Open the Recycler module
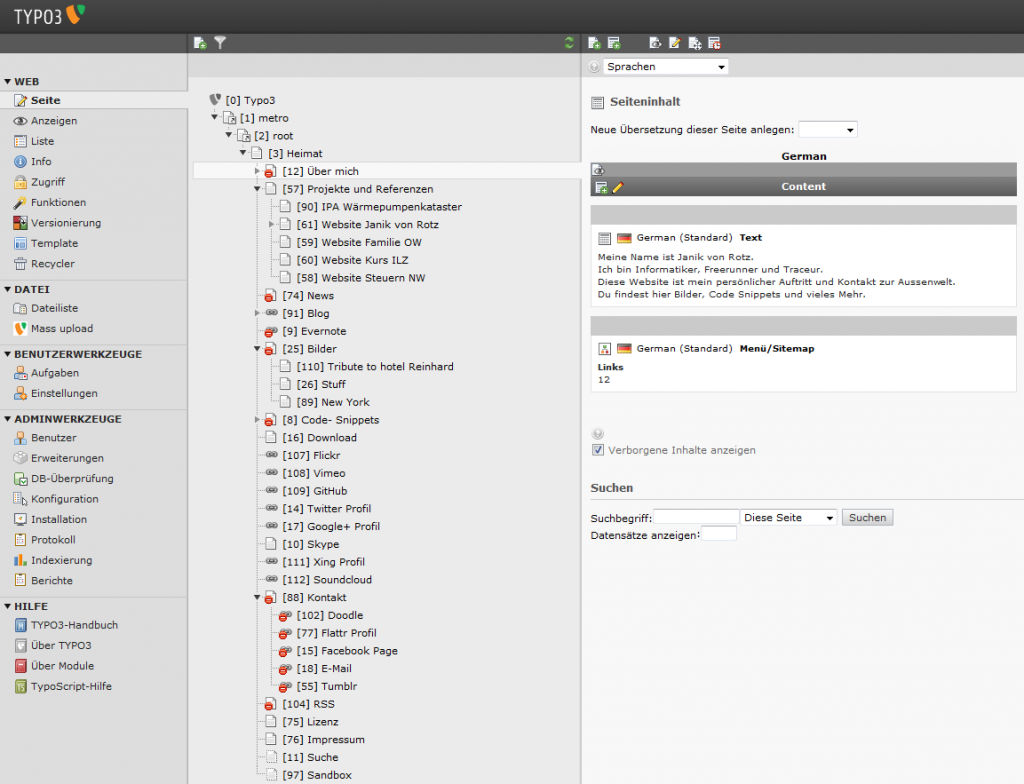Viewport: 1024px width, 784px height. pyautogui.click(x=52, y=264)
